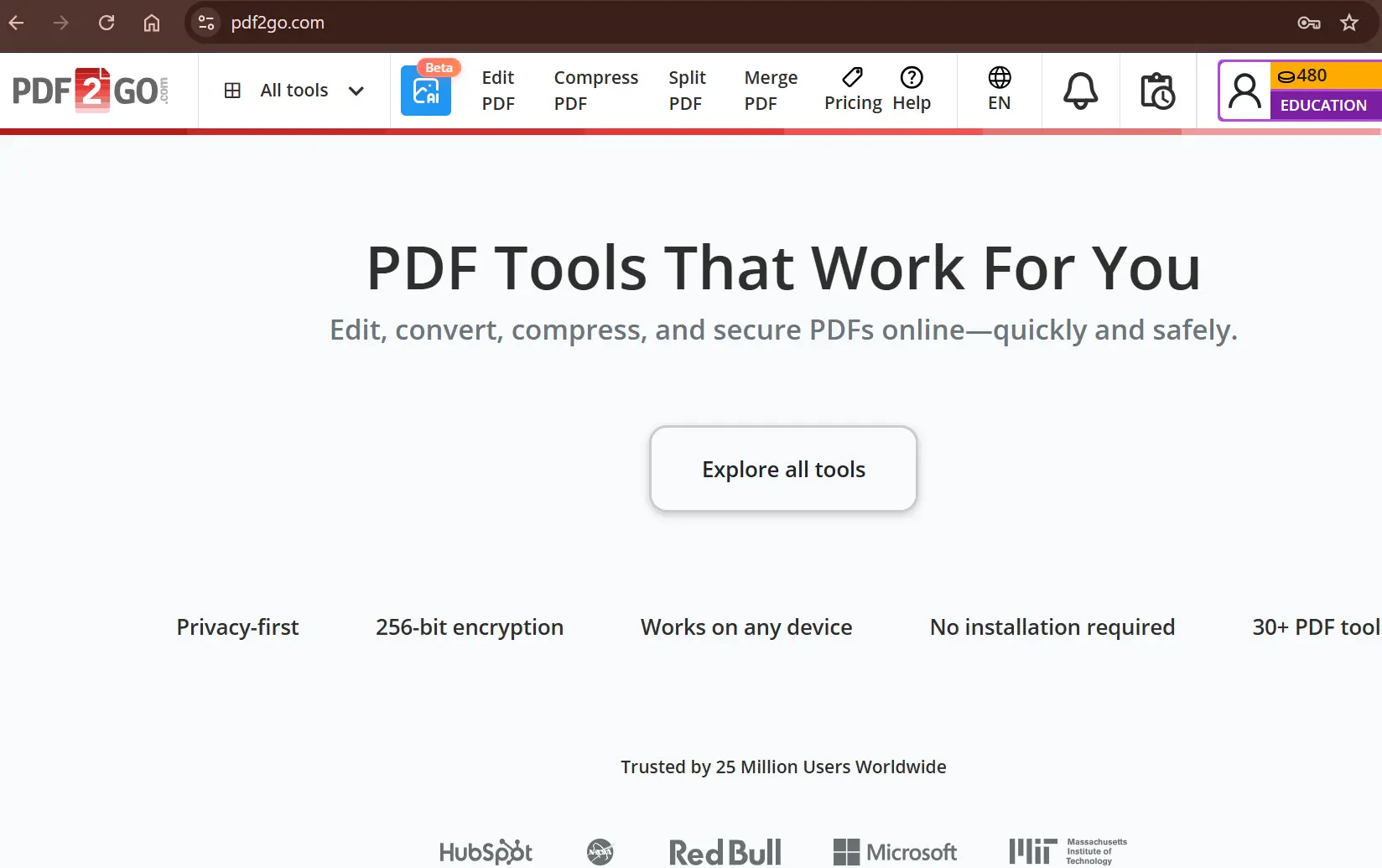This screenshot has width=1382, height=868.
Task: Click the browser reload icon
Action: pyautogui.click(x=107, y=23)
